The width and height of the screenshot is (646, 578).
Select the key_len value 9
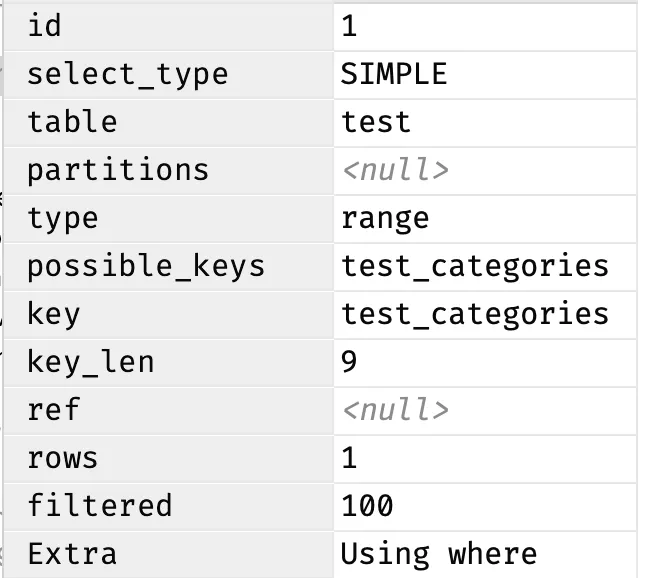(485, 363)
